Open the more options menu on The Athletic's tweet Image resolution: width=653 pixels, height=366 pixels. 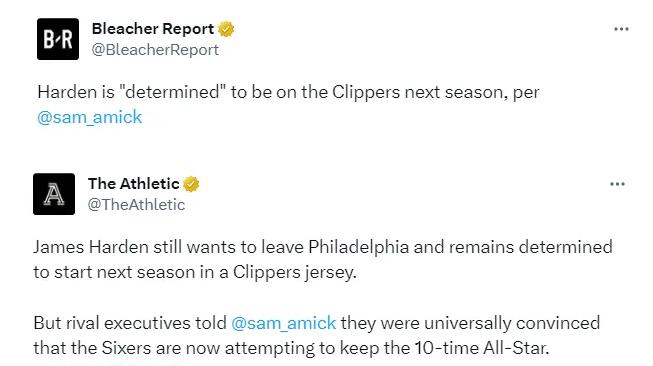(617, 184)
